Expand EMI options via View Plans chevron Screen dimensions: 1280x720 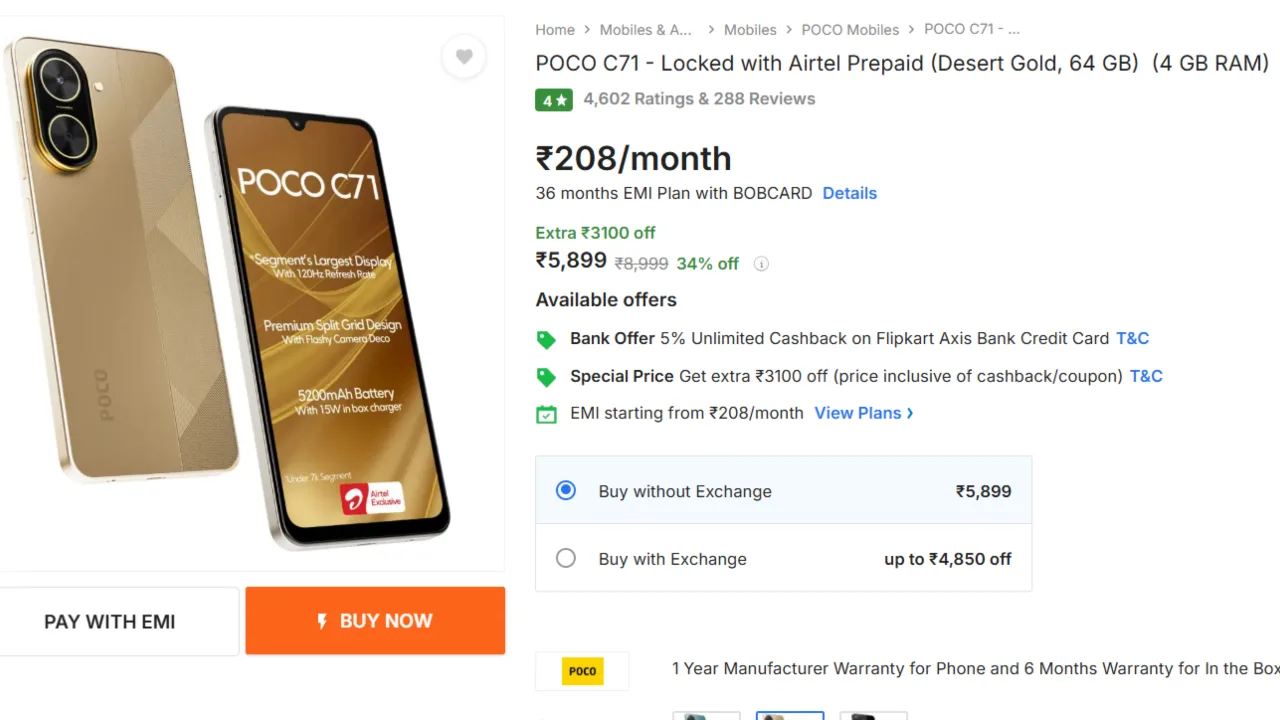pyautogui.click(x=909, y=413)
